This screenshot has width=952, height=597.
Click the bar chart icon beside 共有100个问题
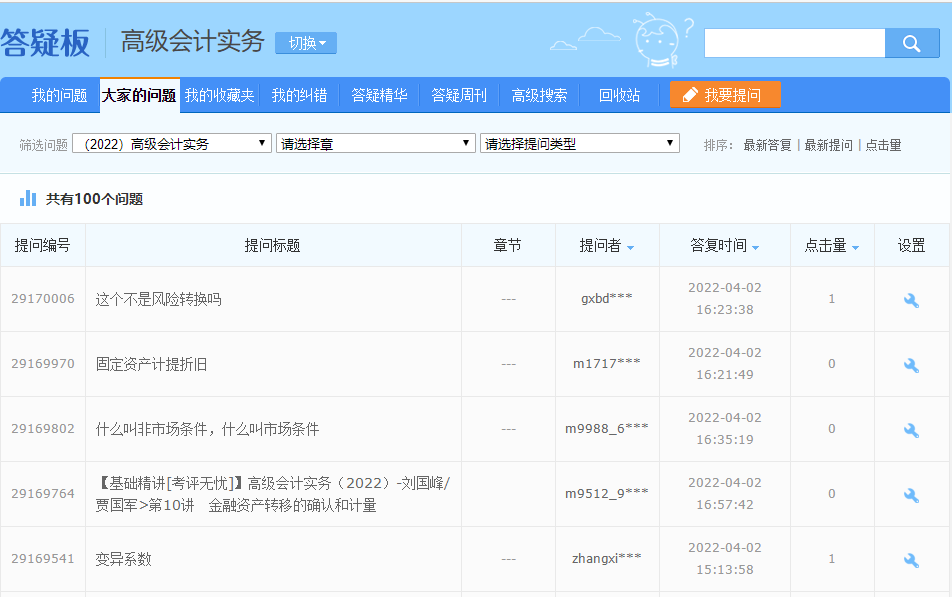[27, 199]
